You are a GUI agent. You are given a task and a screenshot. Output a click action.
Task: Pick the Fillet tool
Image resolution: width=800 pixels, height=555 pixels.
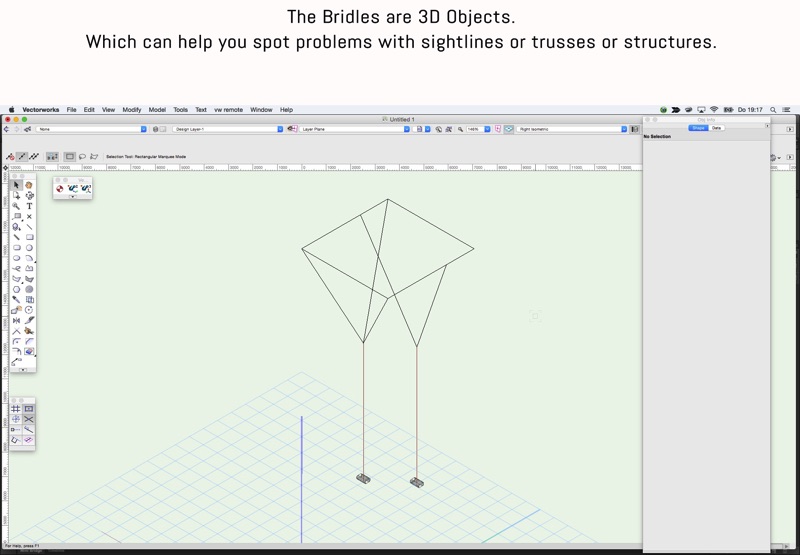click(x=16, y=341)
